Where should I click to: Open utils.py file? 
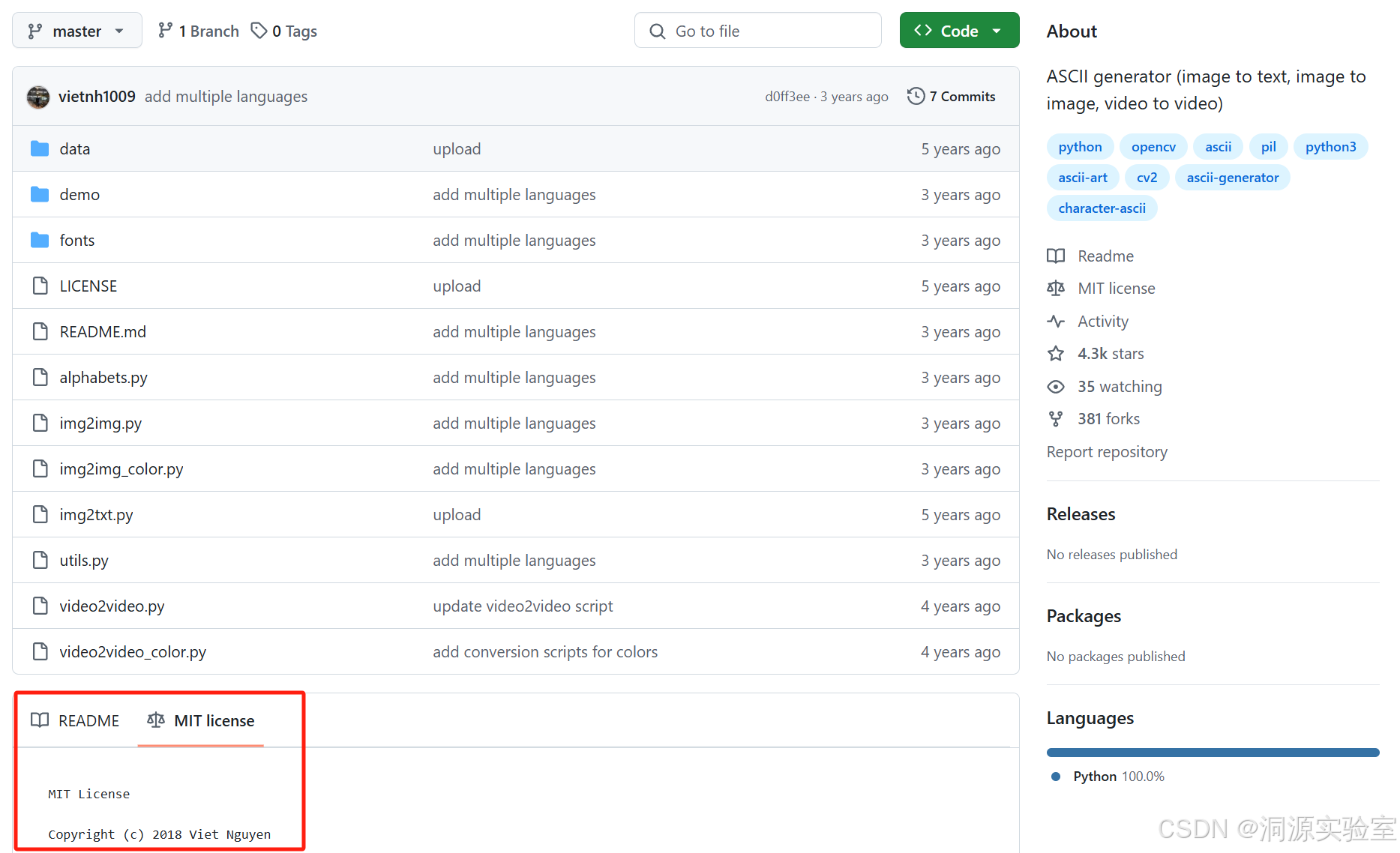(x=84, y=561)
